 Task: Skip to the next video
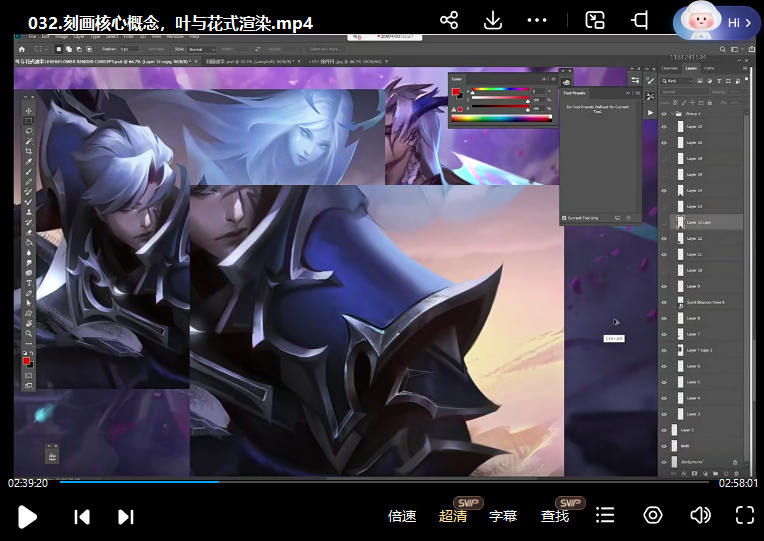(x=126, y=516)
